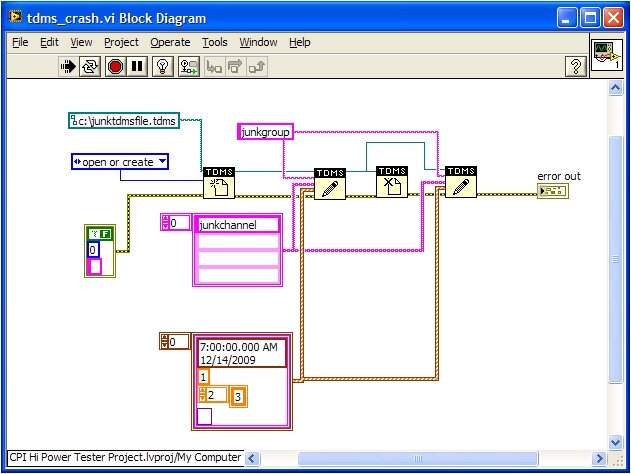This screenshot has width=631, height=474.
Task: Toggle Retain Wire Values button
Action: [187, 66]
